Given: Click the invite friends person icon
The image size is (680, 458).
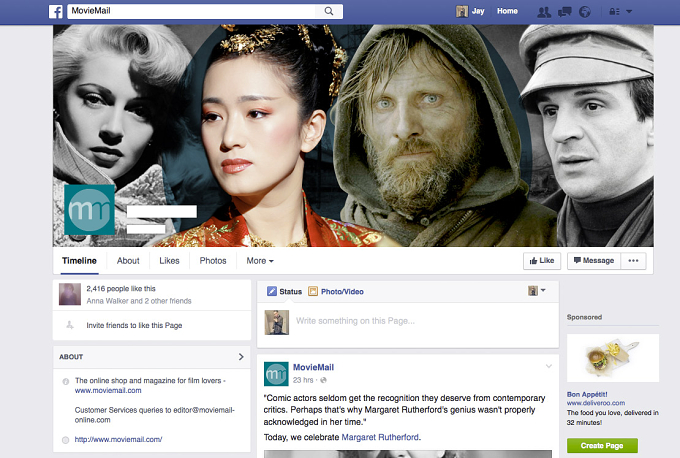Looking at the screenshot, I should (70, 325).
